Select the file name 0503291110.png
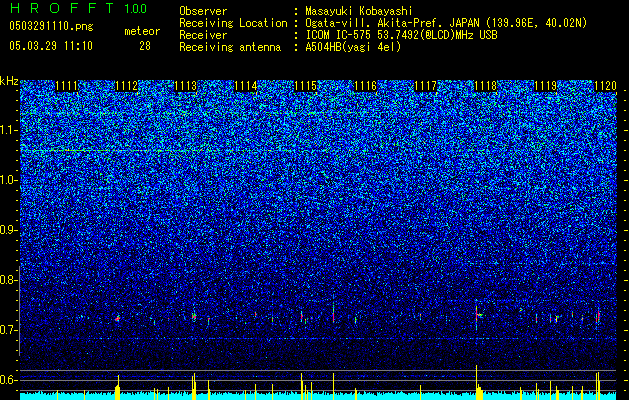 pos(51,27)
